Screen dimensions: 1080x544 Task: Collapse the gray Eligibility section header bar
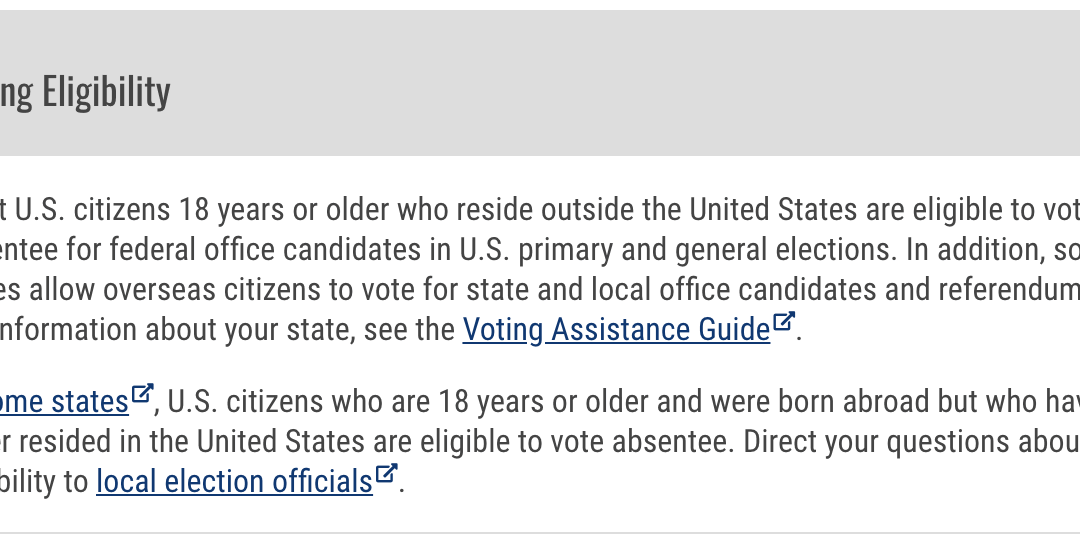540,83
